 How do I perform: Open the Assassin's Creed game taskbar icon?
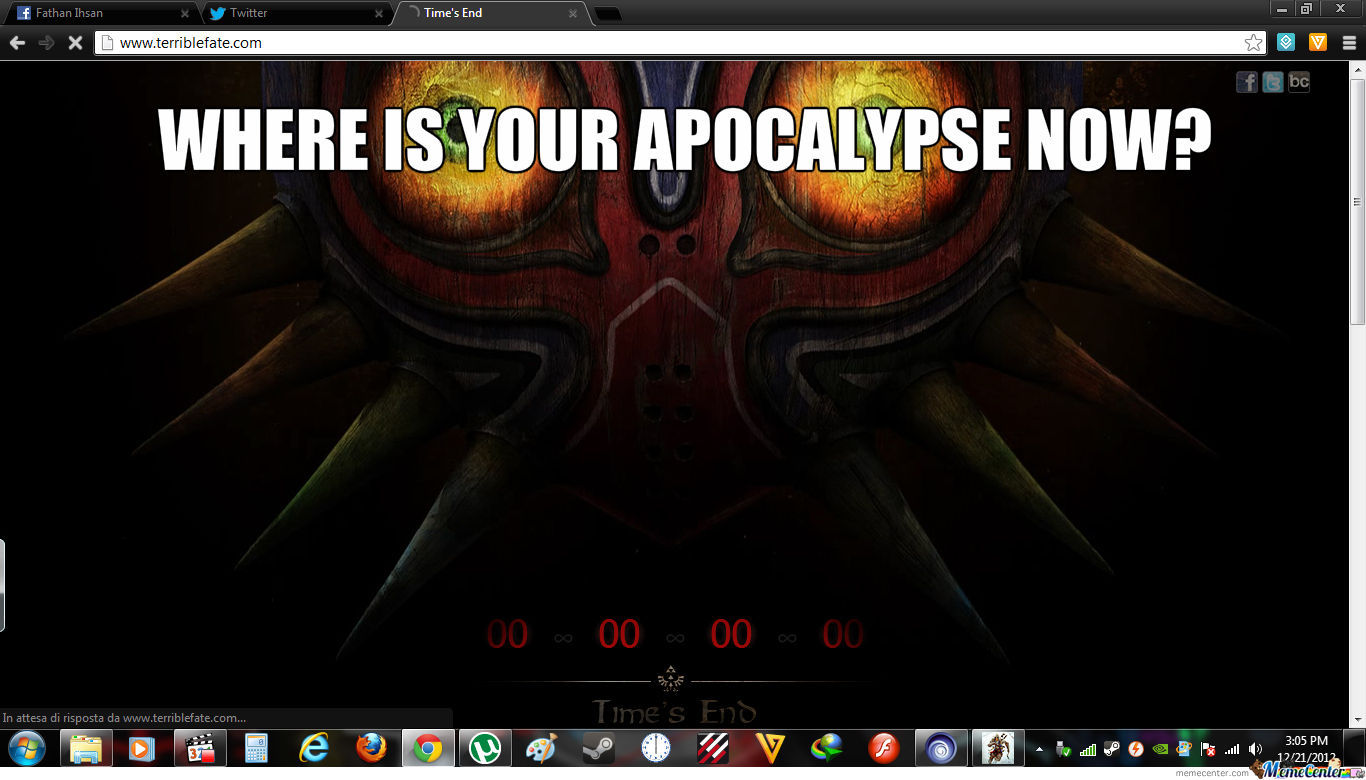[997, 748]
